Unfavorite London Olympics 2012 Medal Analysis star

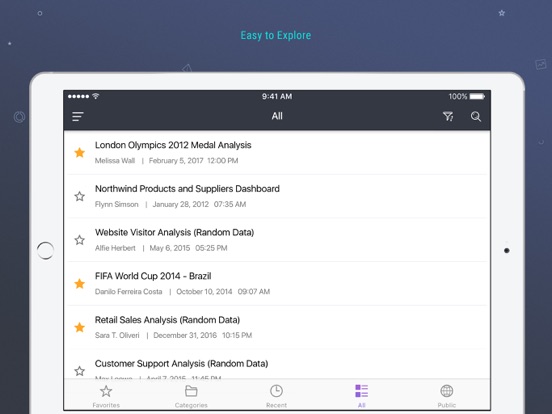(80, 152)
